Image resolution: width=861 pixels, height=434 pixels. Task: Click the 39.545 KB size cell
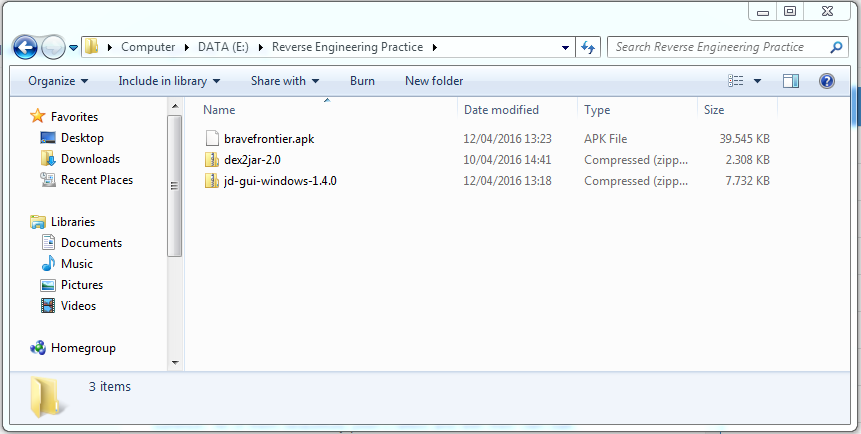[744, 139]
